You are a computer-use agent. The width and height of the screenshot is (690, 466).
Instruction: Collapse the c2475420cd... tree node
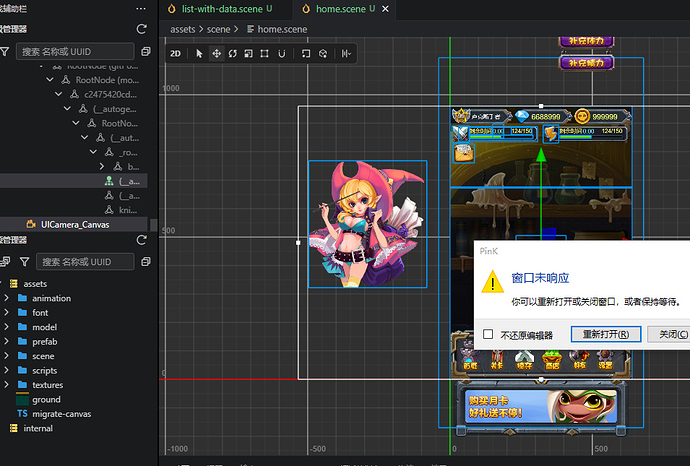[59, 94]
